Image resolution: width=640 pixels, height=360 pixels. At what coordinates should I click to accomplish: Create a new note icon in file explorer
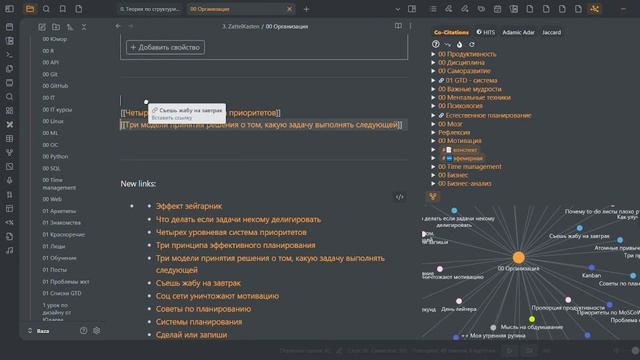(x=42, y=27)
